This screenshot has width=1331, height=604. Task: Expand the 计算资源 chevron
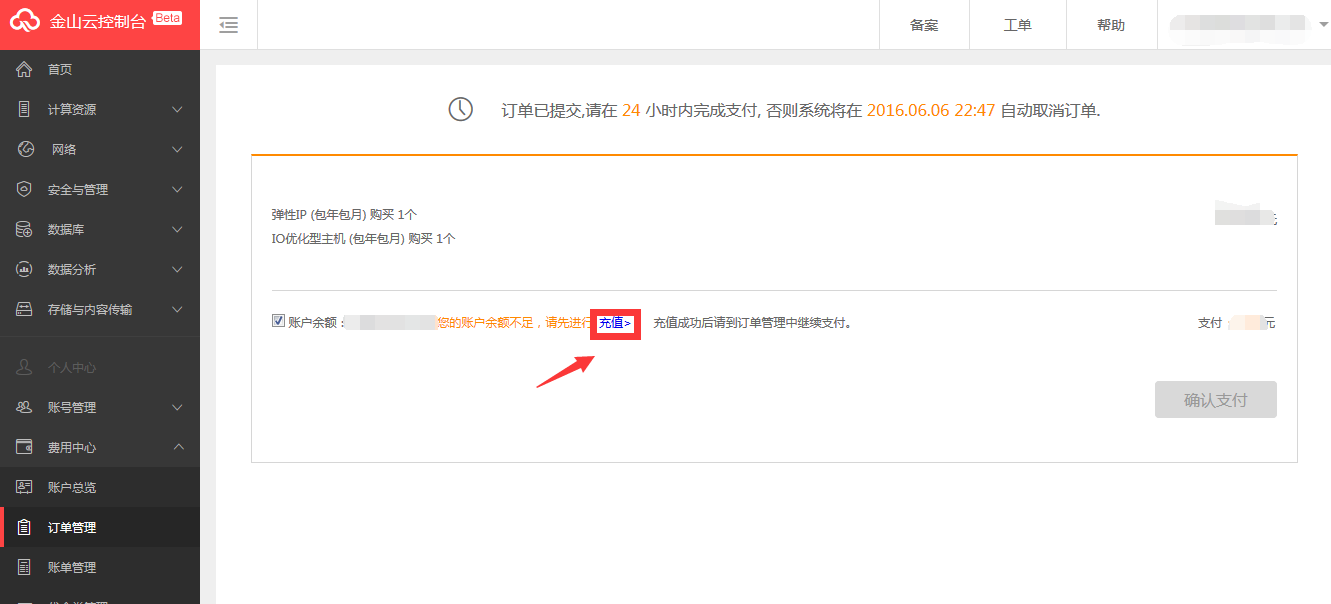(178, 109)
